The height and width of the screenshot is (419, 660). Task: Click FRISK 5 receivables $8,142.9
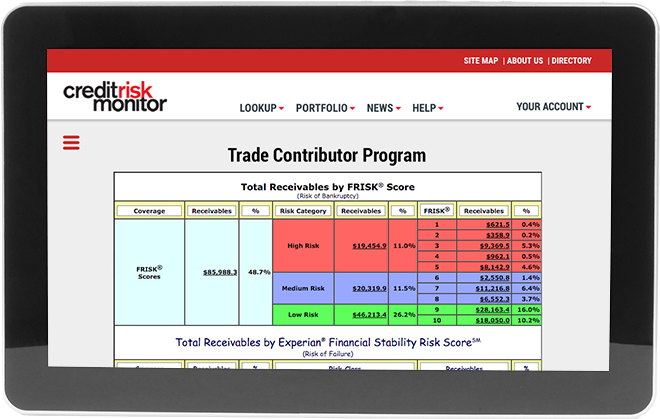point(495,267)
